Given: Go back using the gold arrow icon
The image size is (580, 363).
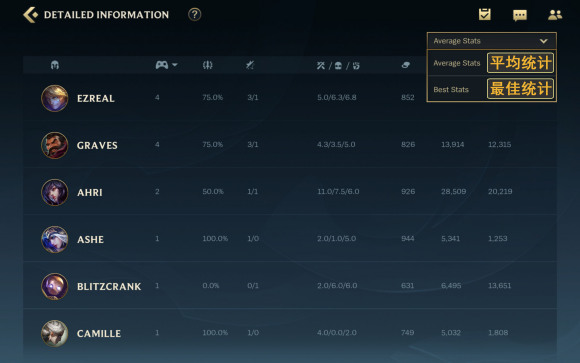Looking at the screenshot, I should tap(30, 15).
